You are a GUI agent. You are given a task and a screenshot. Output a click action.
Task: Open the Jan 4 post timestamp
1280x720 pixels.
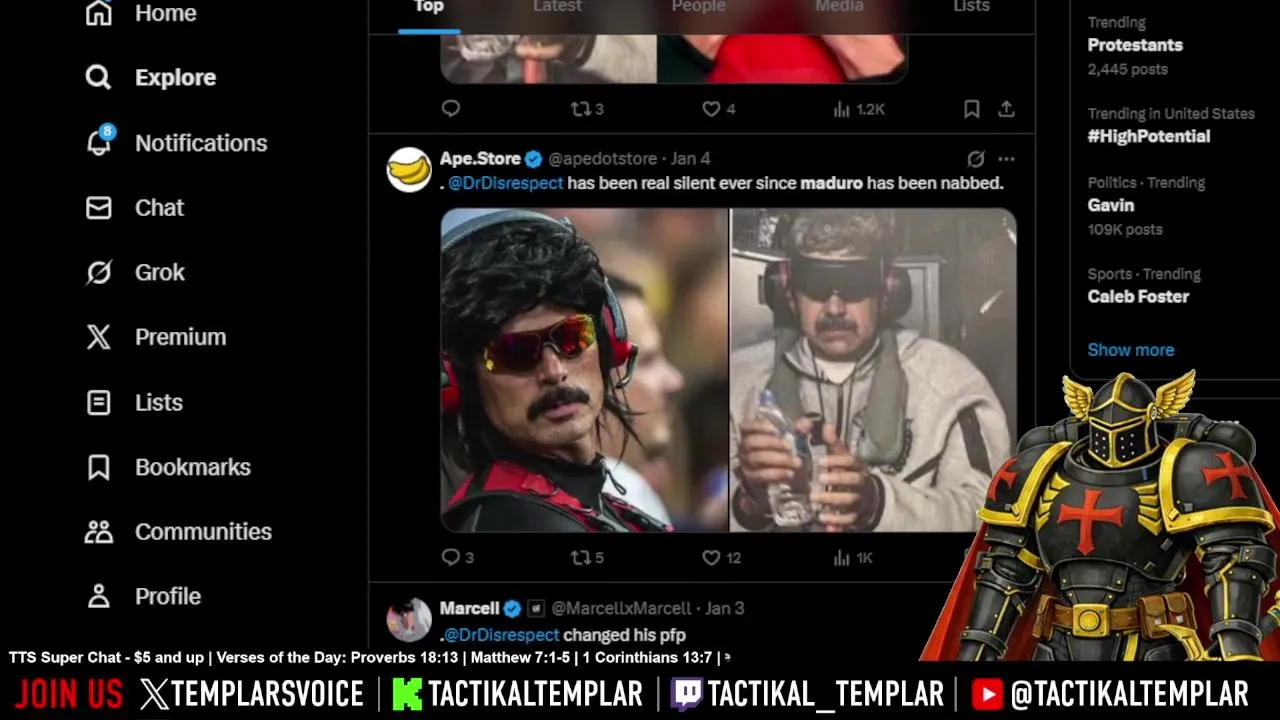click(x=691, y=158)
